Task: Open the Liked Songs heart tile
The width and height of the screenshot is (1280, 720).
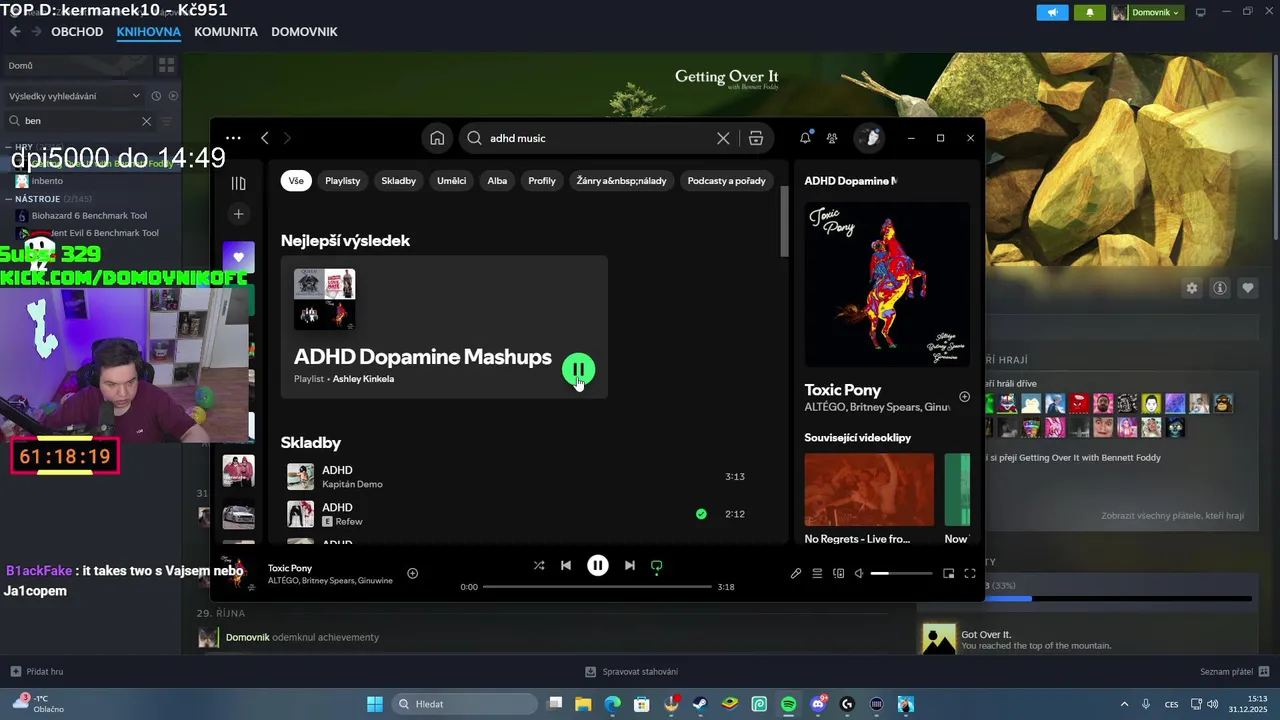Action: pos(238,257)
